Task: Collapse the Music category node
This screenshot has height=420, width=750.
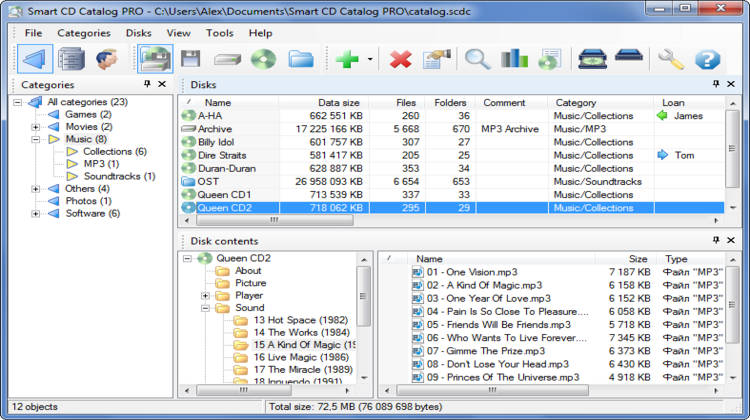Action: (35, 139)
